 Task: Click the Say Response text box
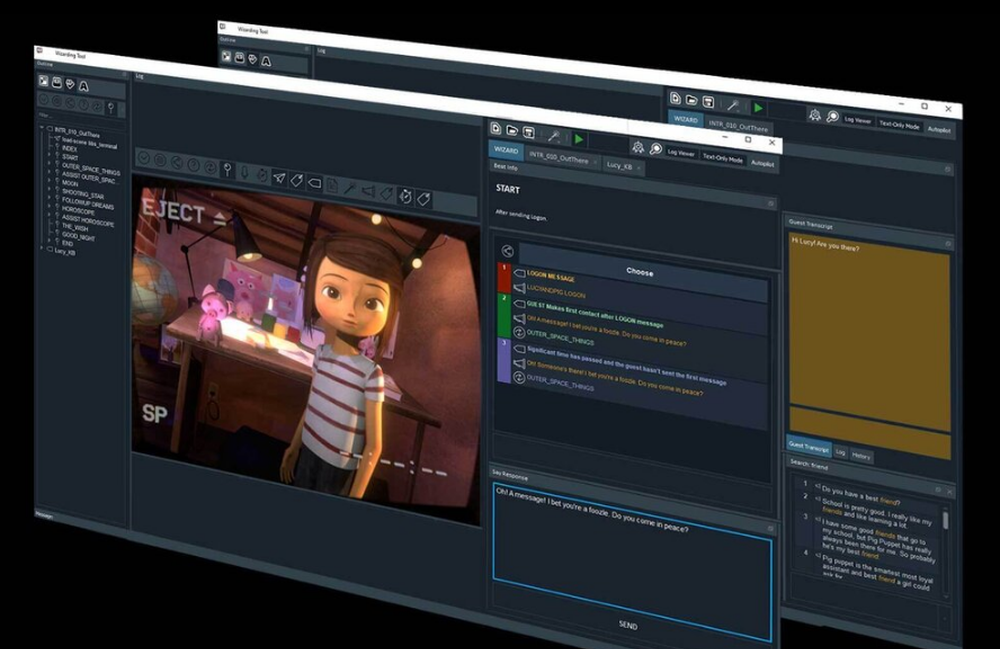pyautogui.click(x=632, y=561)
